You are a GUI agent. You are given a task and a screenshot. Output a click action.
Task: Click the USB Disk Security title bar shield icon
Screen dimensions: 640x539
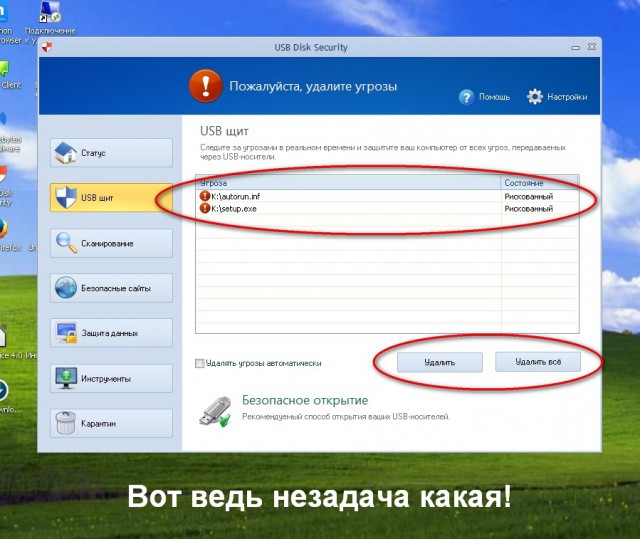[47, 47]
